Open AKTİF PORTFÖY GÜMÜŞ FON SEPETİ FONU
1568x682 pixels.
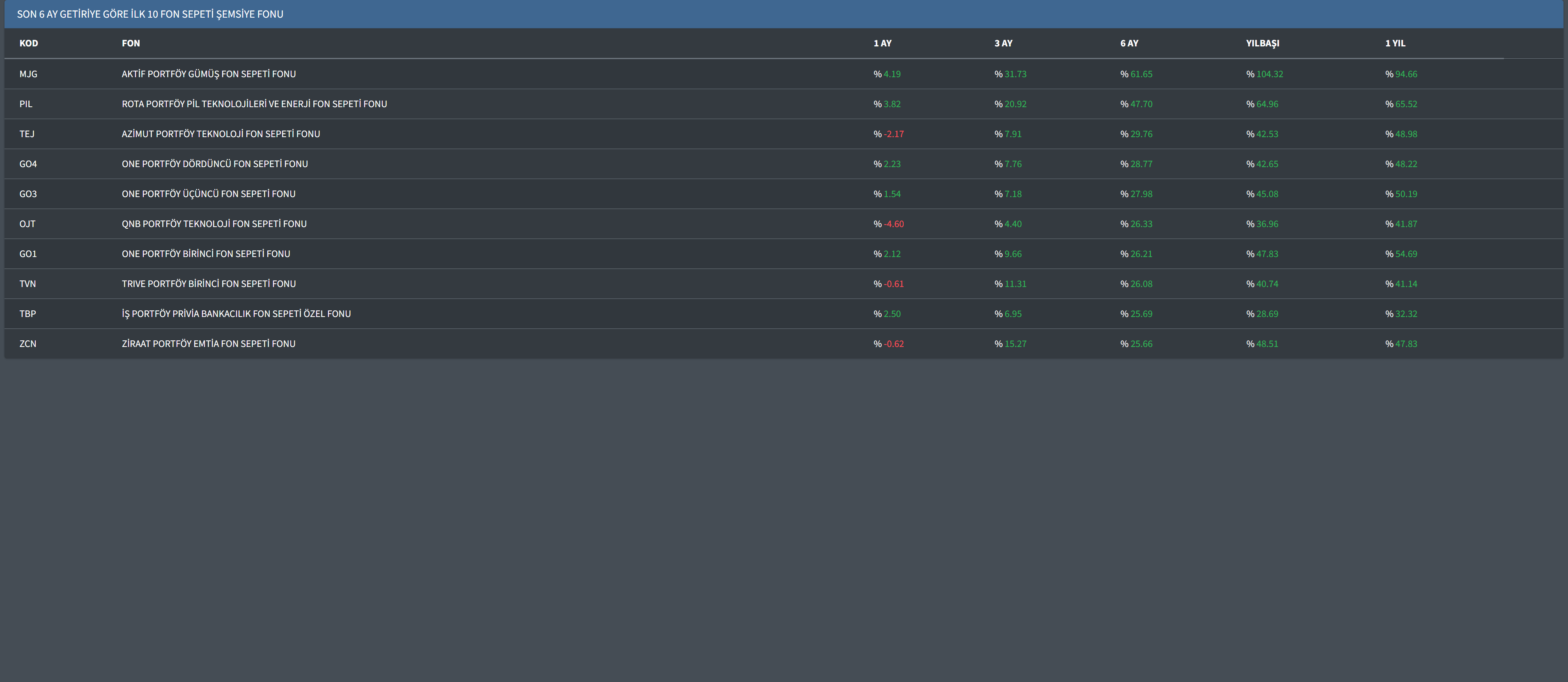click(x=209, y=74)
